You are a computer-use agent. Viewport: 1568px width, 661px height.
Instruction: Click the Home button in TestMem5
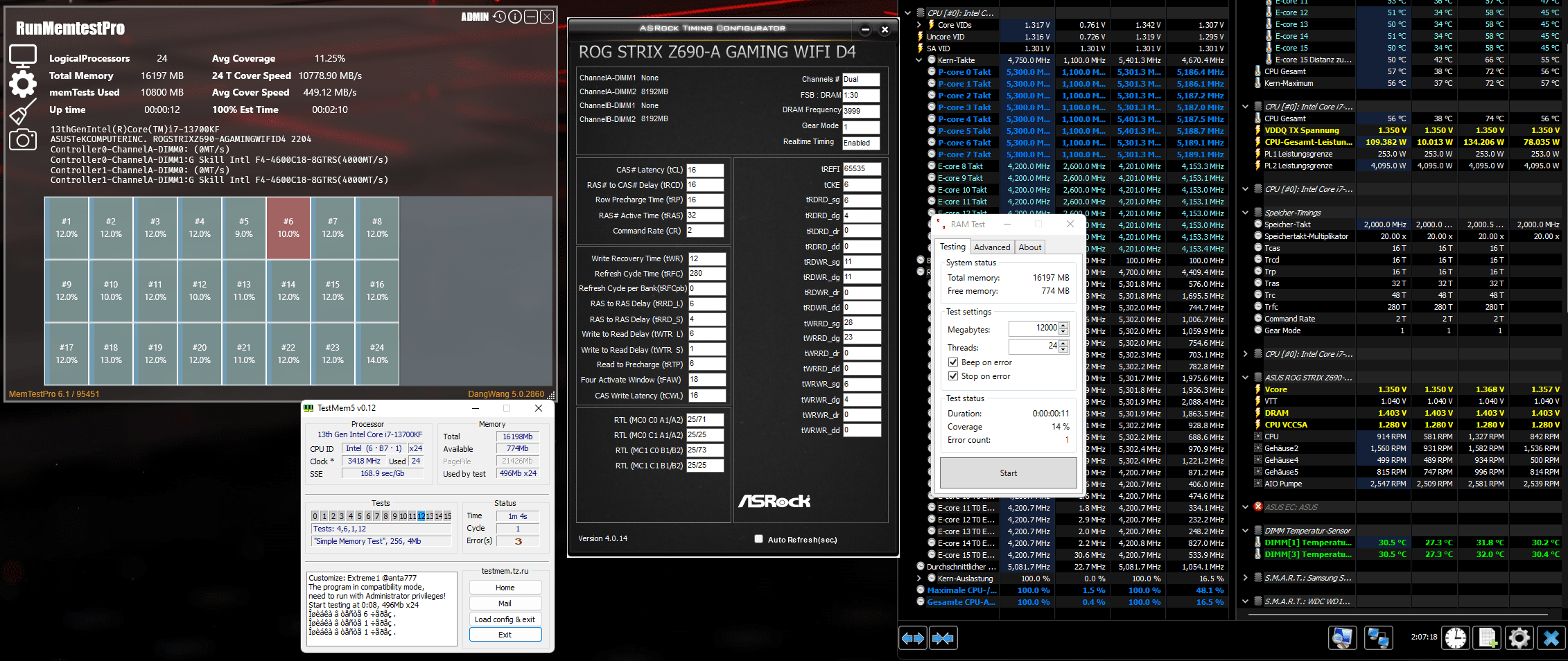(x=505, y=588)
